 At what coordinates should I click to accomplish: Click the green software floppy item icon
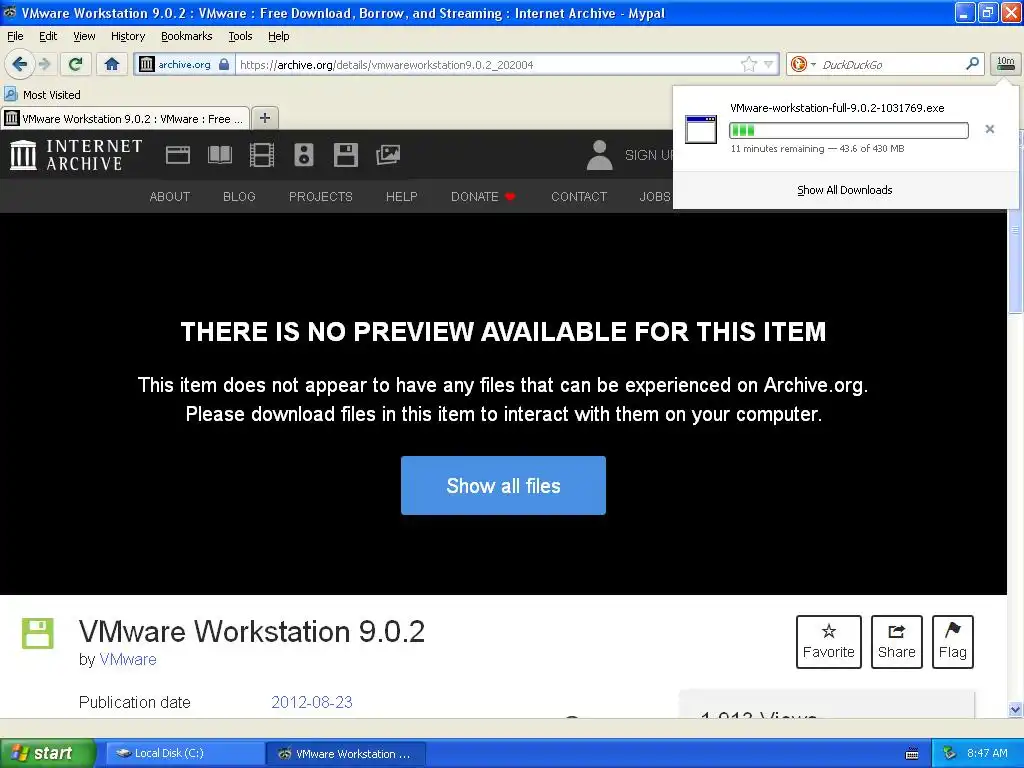[38, 633]
